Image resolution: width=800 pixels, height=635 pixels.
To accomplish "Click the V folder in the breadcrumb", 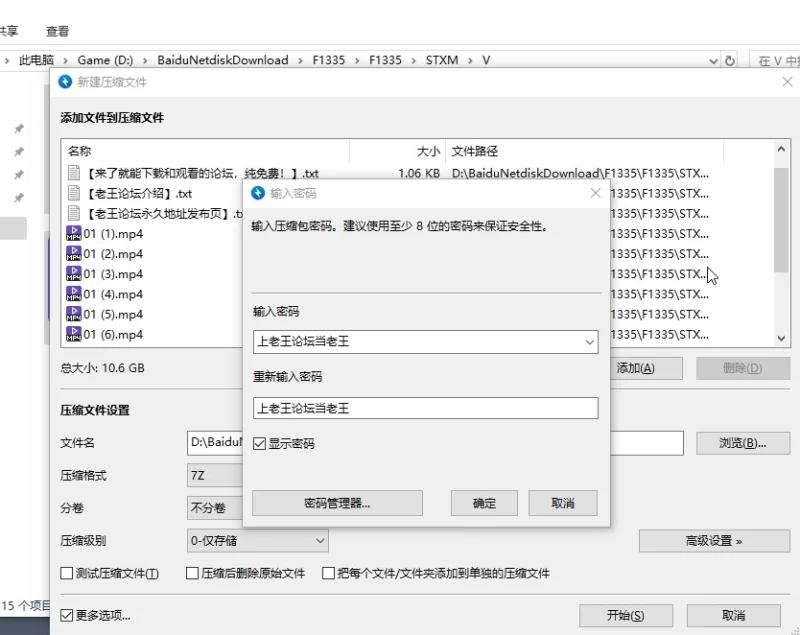I will pyautogui.click(x=486, y=60).
